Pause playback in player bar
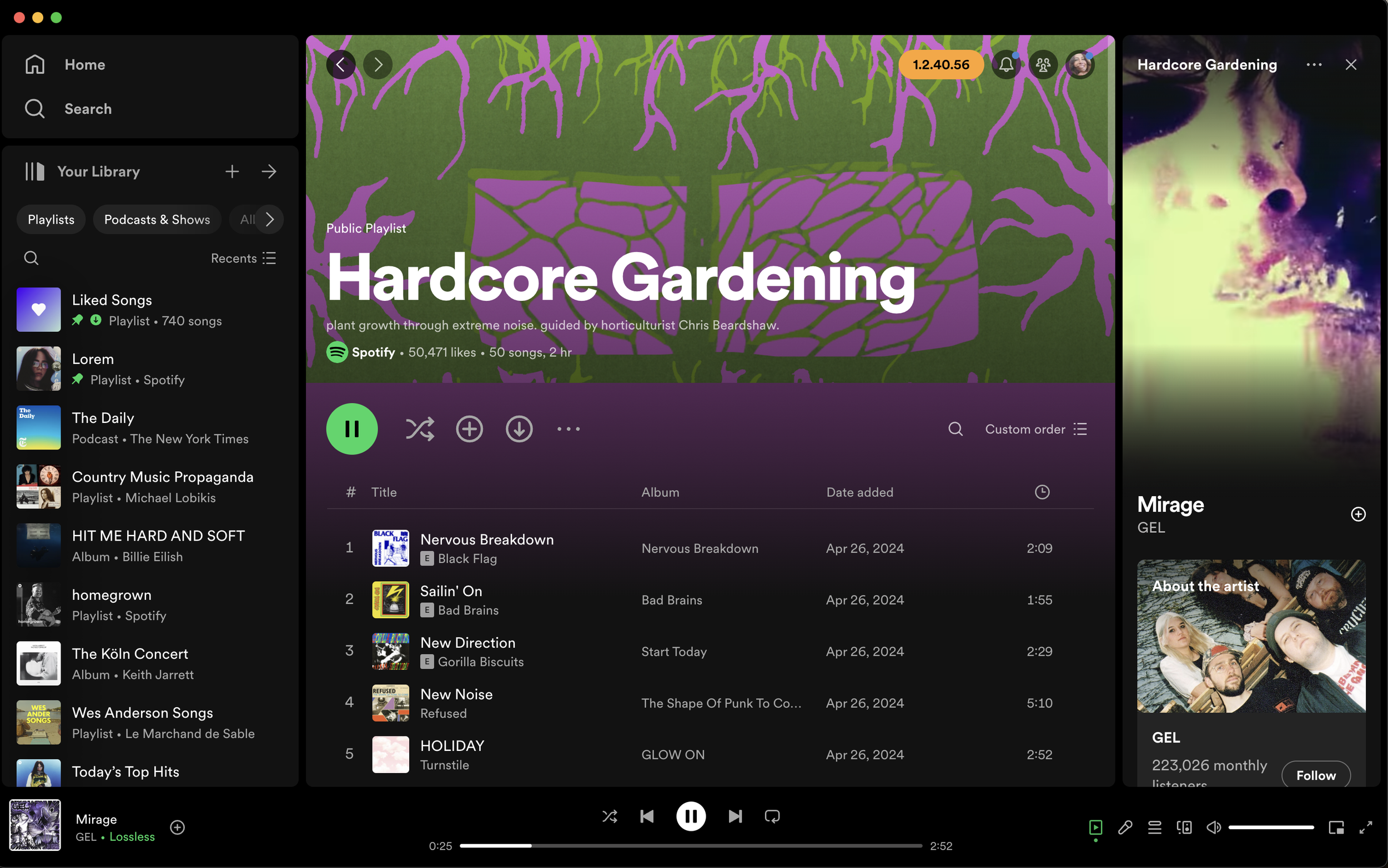The height and width of the screenshot is (868, 1388). click(691, 816)
